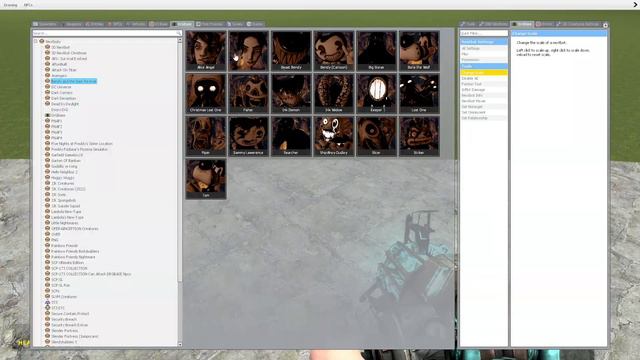Switch to the Entities tab
The width and height of the screenshot is (640, 360).
click(x=95, y=24)
